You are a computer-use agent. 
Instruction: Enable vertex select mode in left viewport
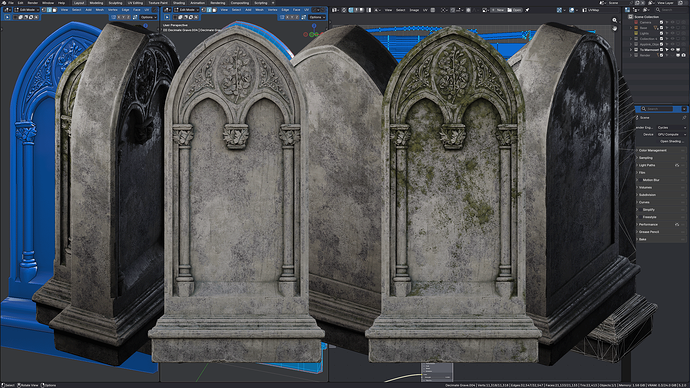pos(44,10)
